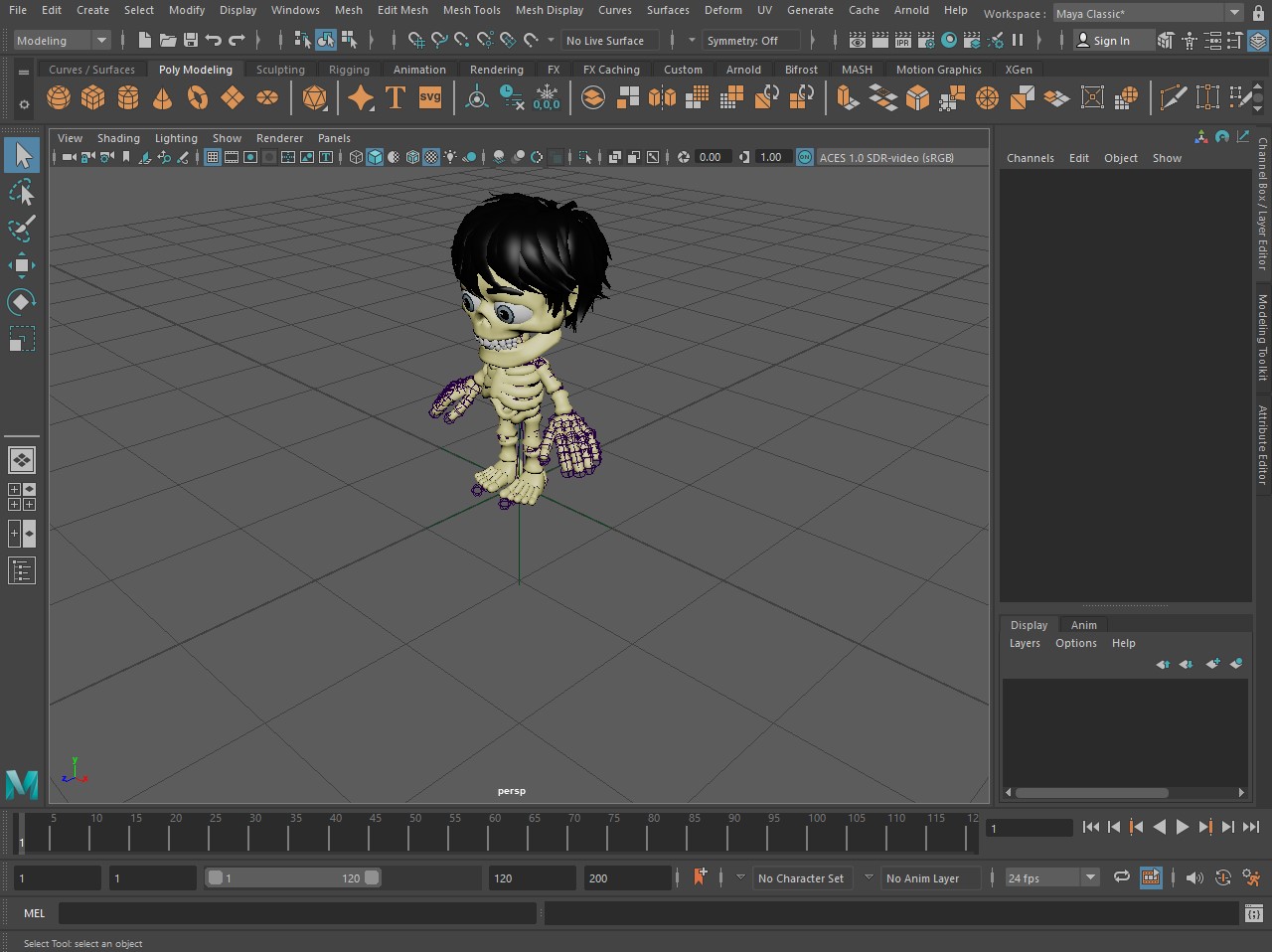Toggle snap to grids

tap(416, 40)
